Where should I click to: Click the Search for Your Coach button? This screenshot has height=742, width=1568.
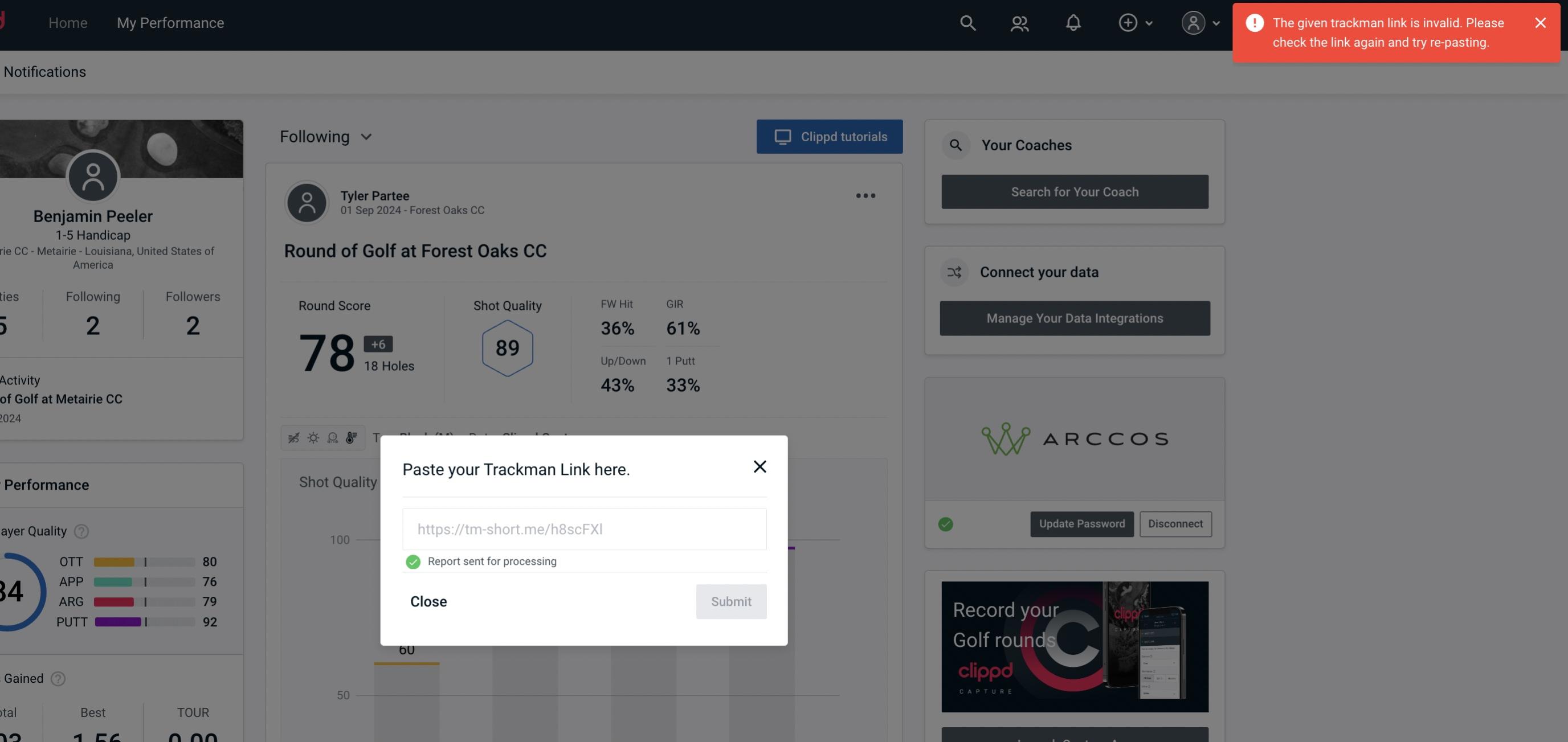(x=1075, y=191)
